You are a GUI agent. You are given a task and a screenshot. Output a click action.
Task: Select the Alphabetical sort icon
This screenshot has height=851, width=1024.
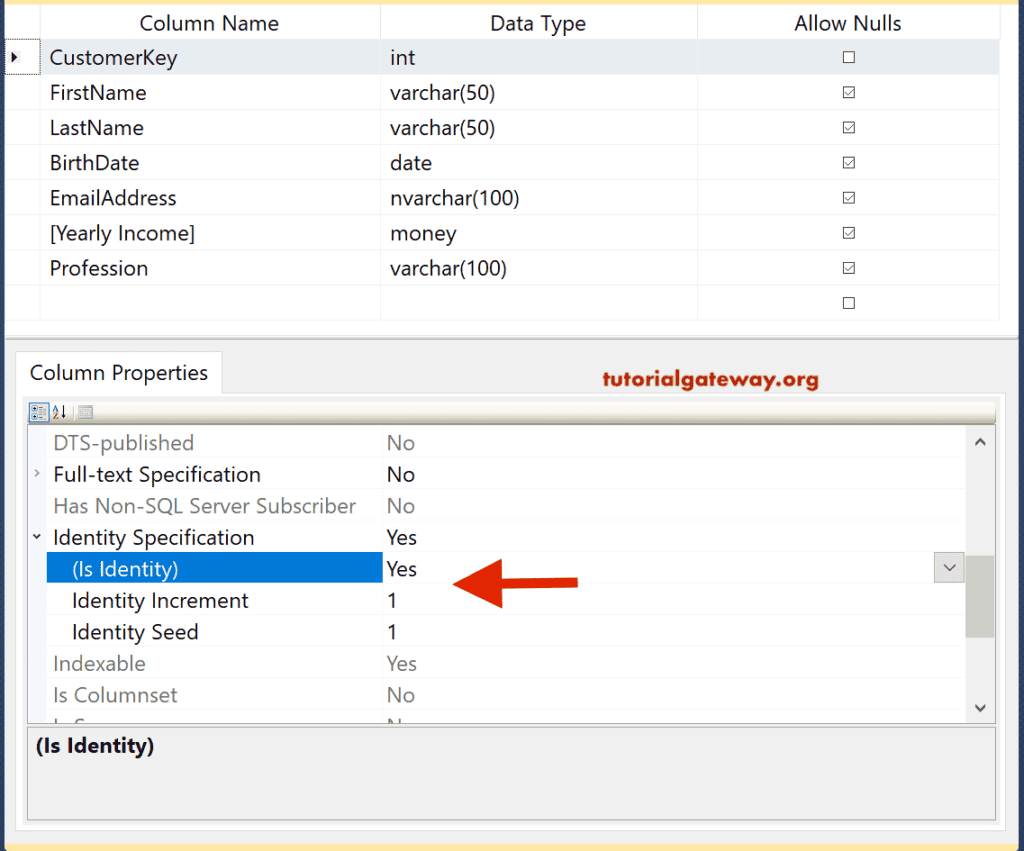click(x=60, y=411)
